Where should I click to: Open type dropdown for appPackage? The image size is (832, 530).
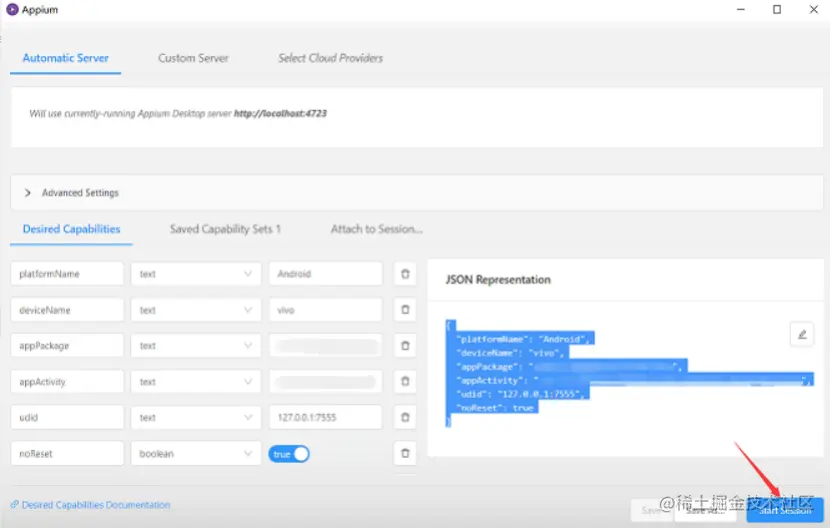click(x=196, y=346)
